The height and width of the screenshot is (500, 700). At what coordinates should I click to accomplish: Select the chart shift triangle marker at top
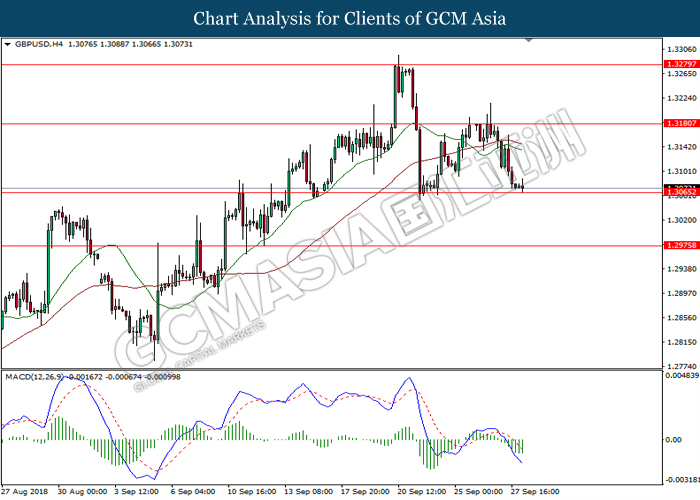[x=529, y=40]
